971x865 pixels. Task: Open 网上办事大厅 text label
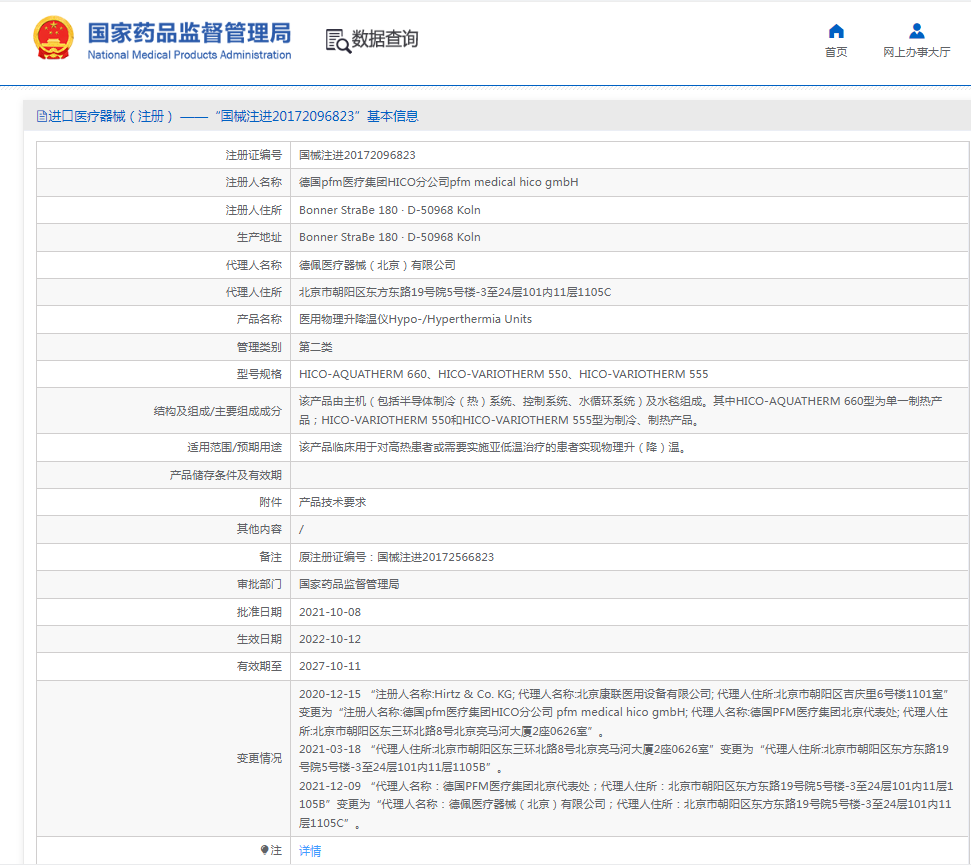pos(916,53)
